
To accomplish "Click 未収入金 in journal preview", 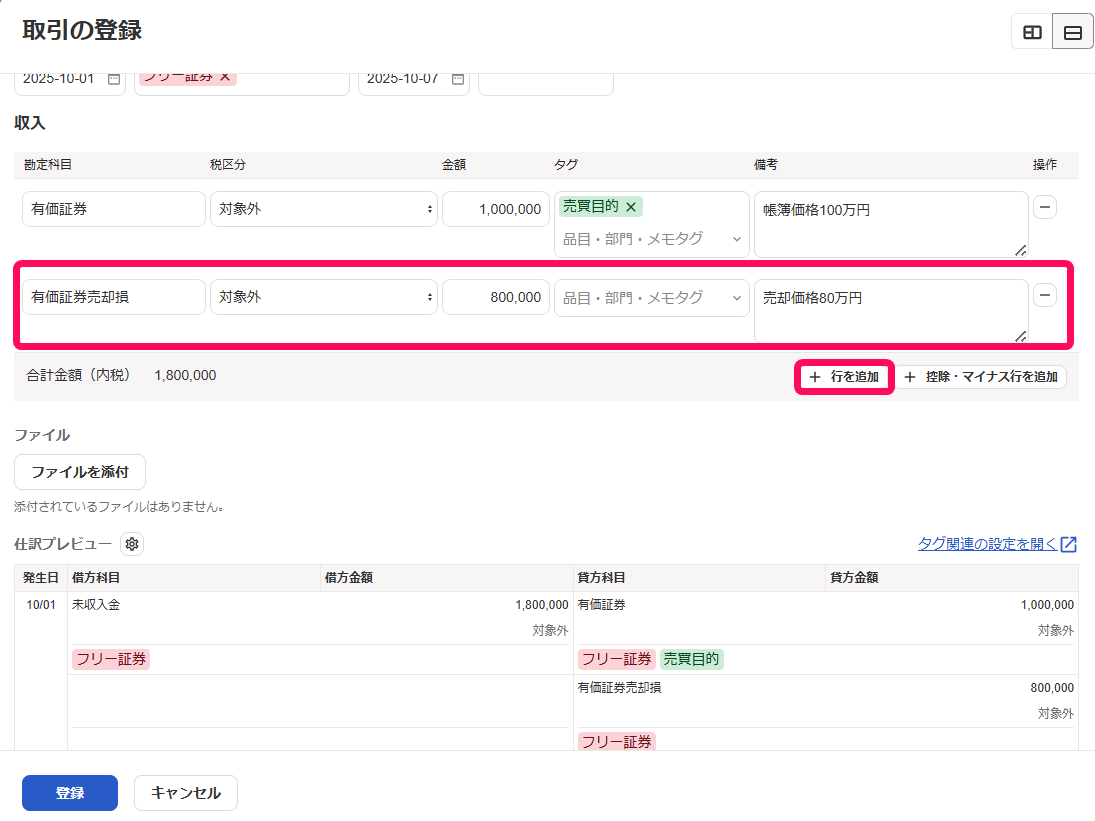I will point(96,605).
